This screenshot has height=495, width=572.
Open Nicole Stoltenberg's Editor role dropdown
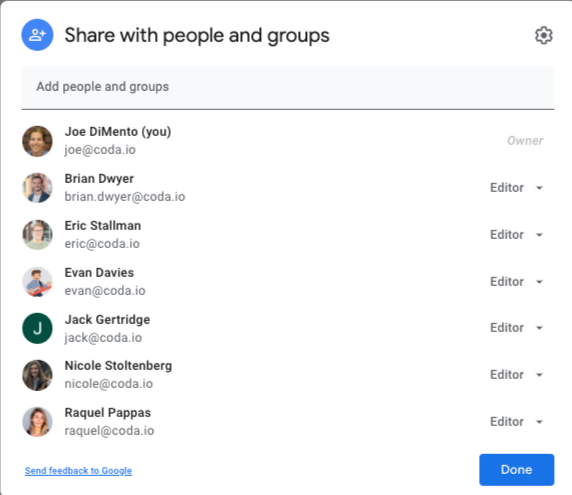pyautogui.click(x=517, y=375)
